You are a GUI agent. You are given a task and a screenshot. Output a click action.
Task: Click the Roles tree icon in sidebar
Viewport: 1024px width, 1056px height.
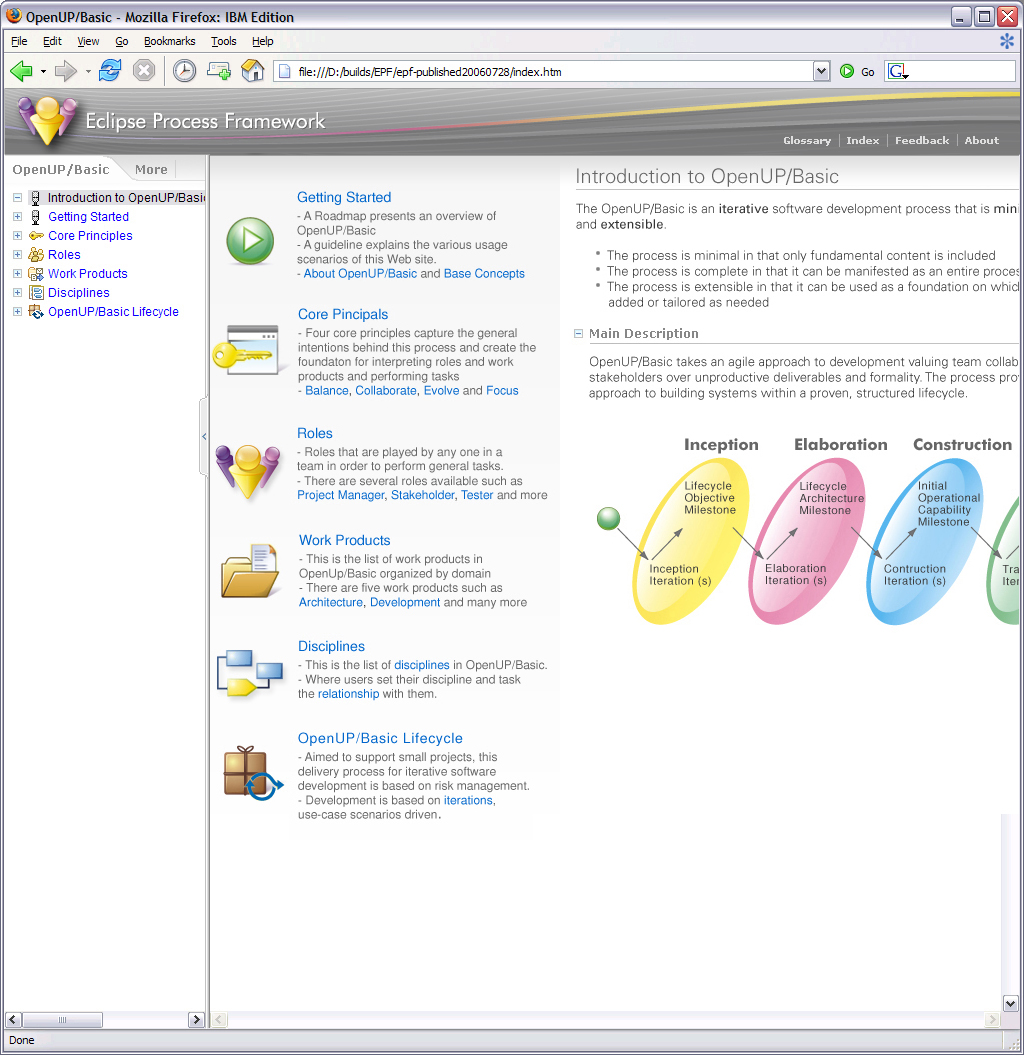coord(36,255)
